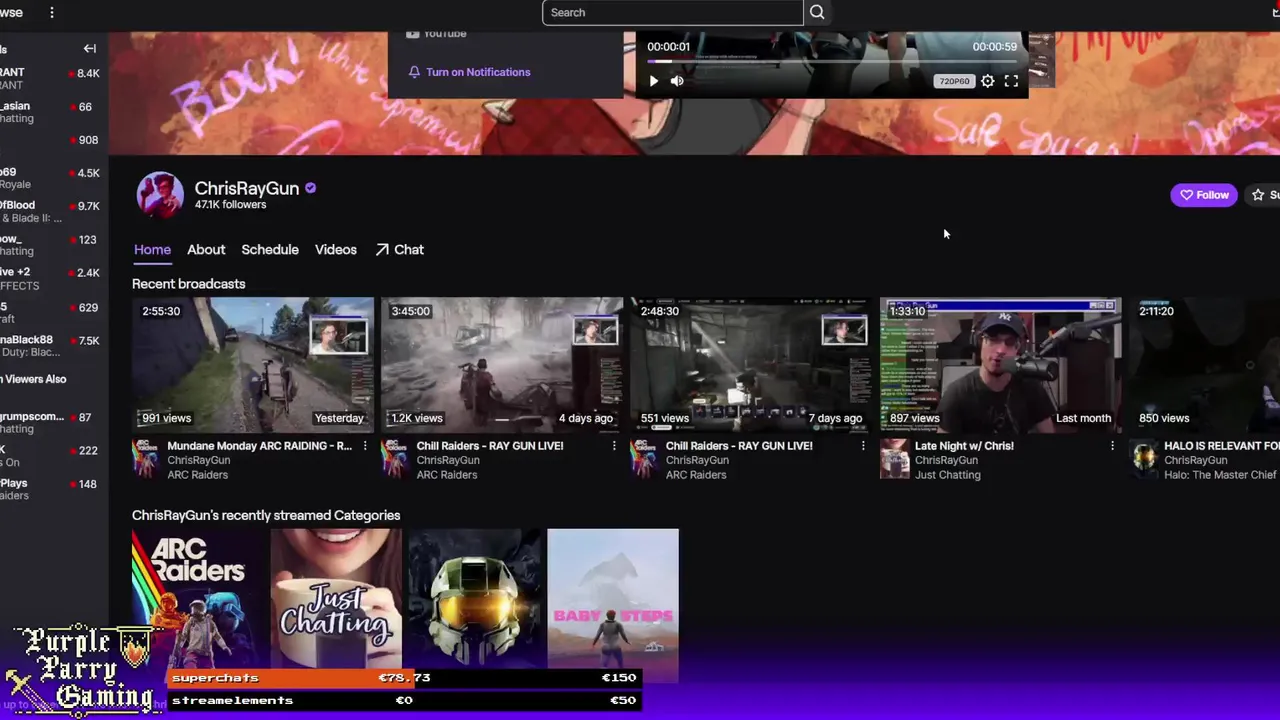1280x720 pixels.
Task: Click the ChrisRayGun profile avatar
Action: 160,195
